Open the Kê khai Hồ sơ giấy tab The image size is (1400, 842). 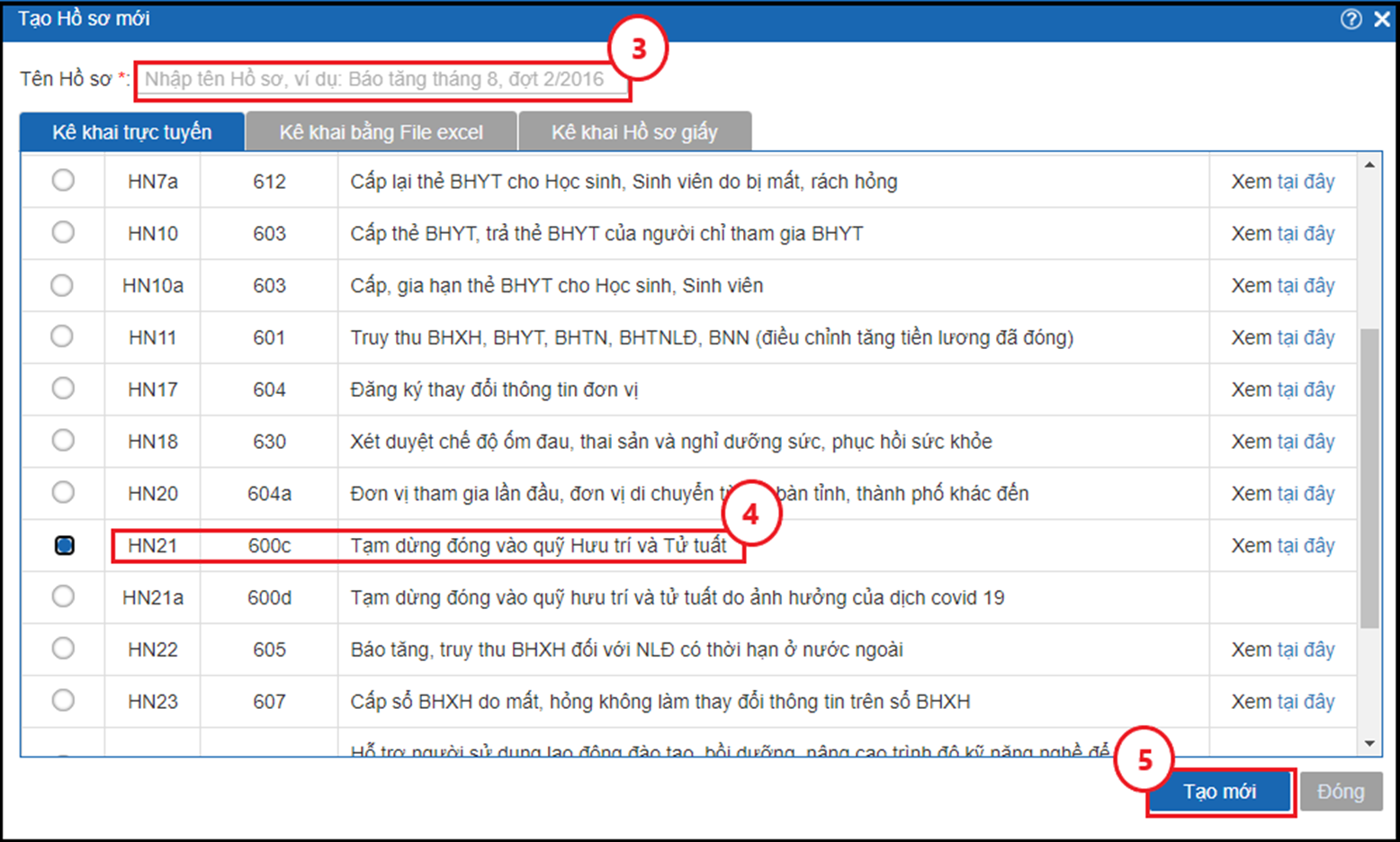[634, 132]
